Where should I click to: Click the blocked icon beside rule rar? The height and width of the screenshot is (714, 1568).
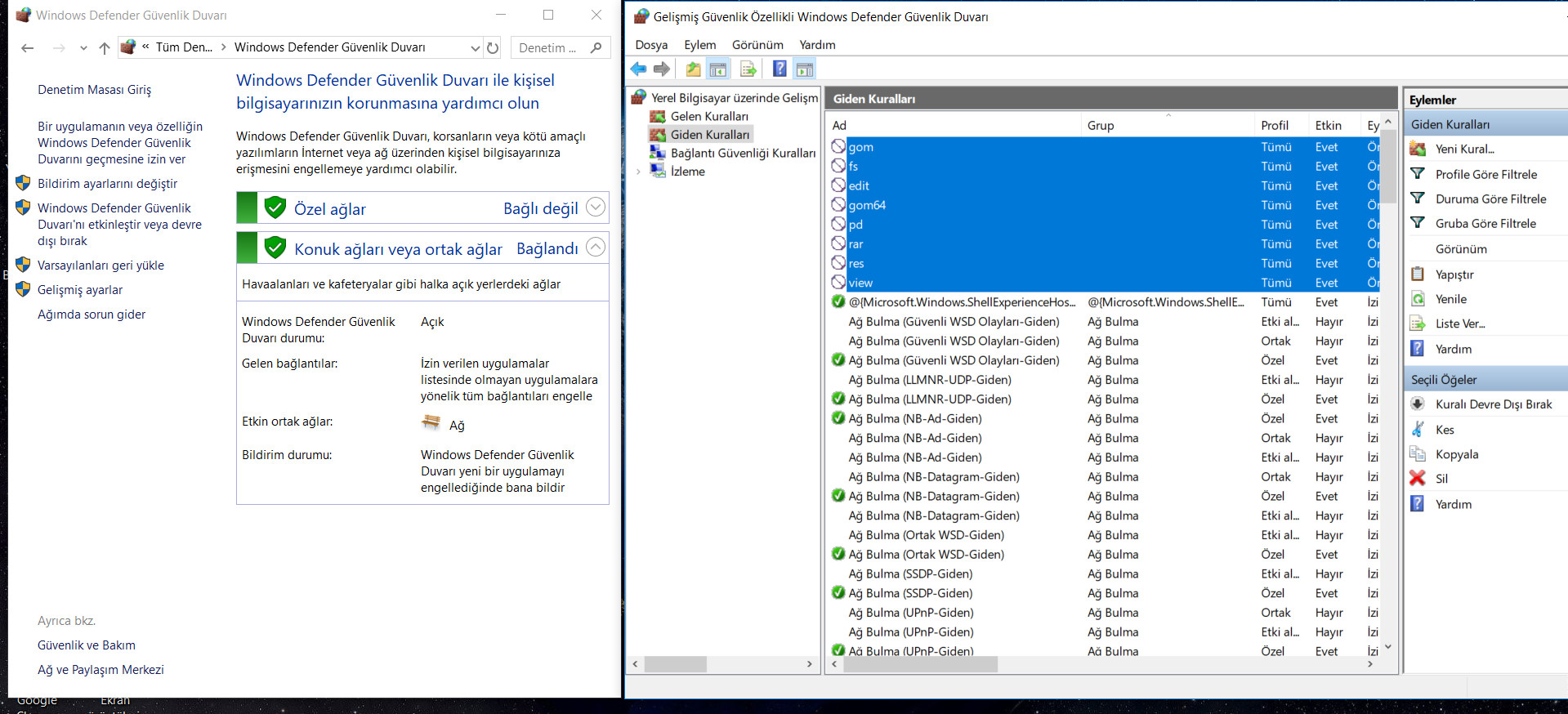[x=838, y=243]
